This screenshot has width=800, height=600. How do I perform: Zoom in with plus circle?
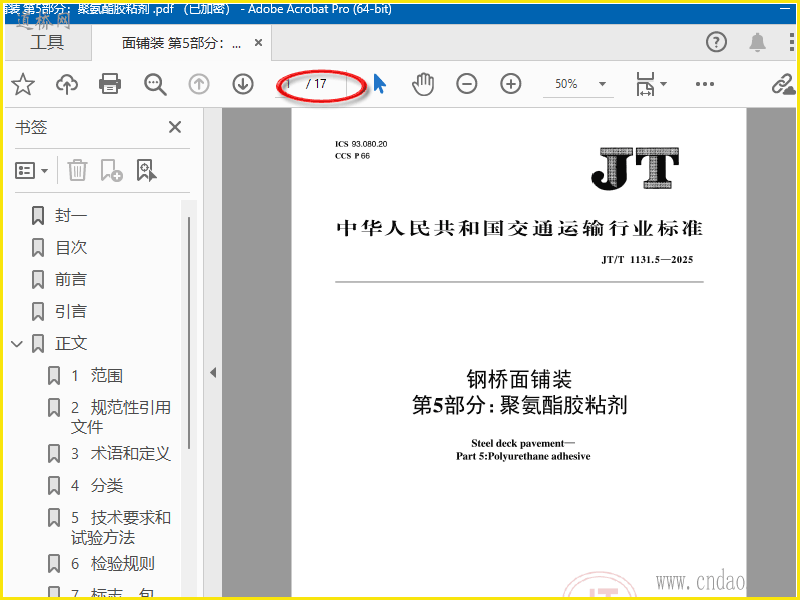[x=511, y=84]
